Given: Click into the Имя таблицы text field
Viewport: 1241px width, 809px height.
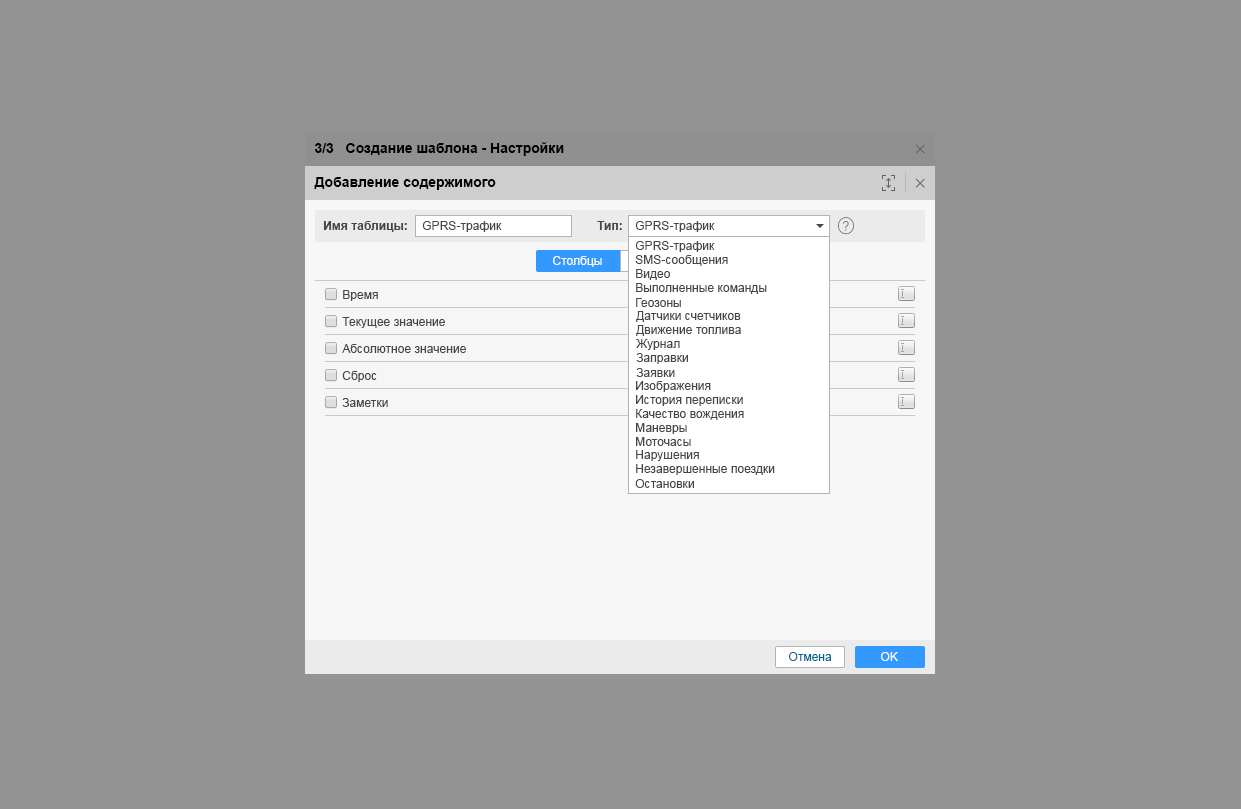Looking at the screenshot, I should (493, 226).
